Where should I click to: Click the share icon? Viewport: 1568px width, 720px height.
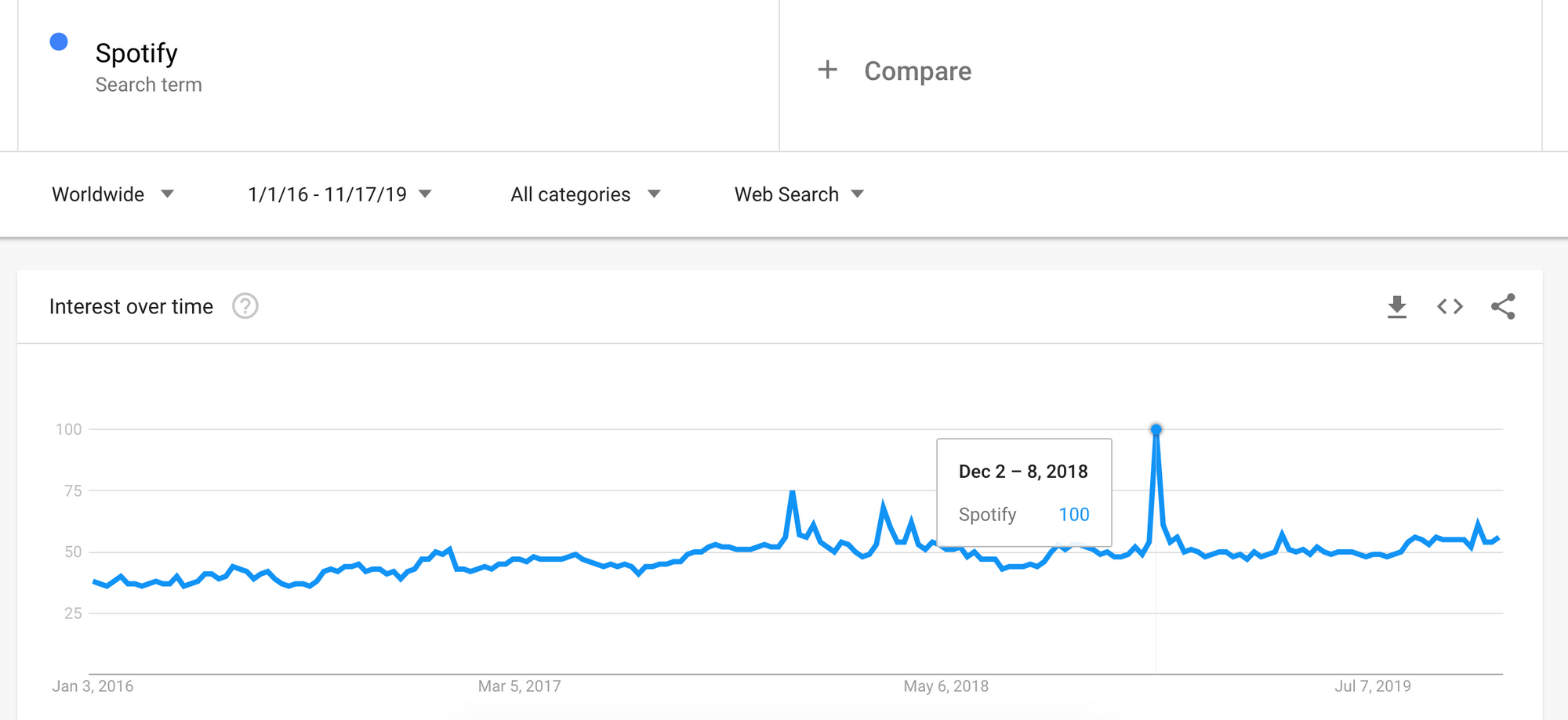point(1503,306)
